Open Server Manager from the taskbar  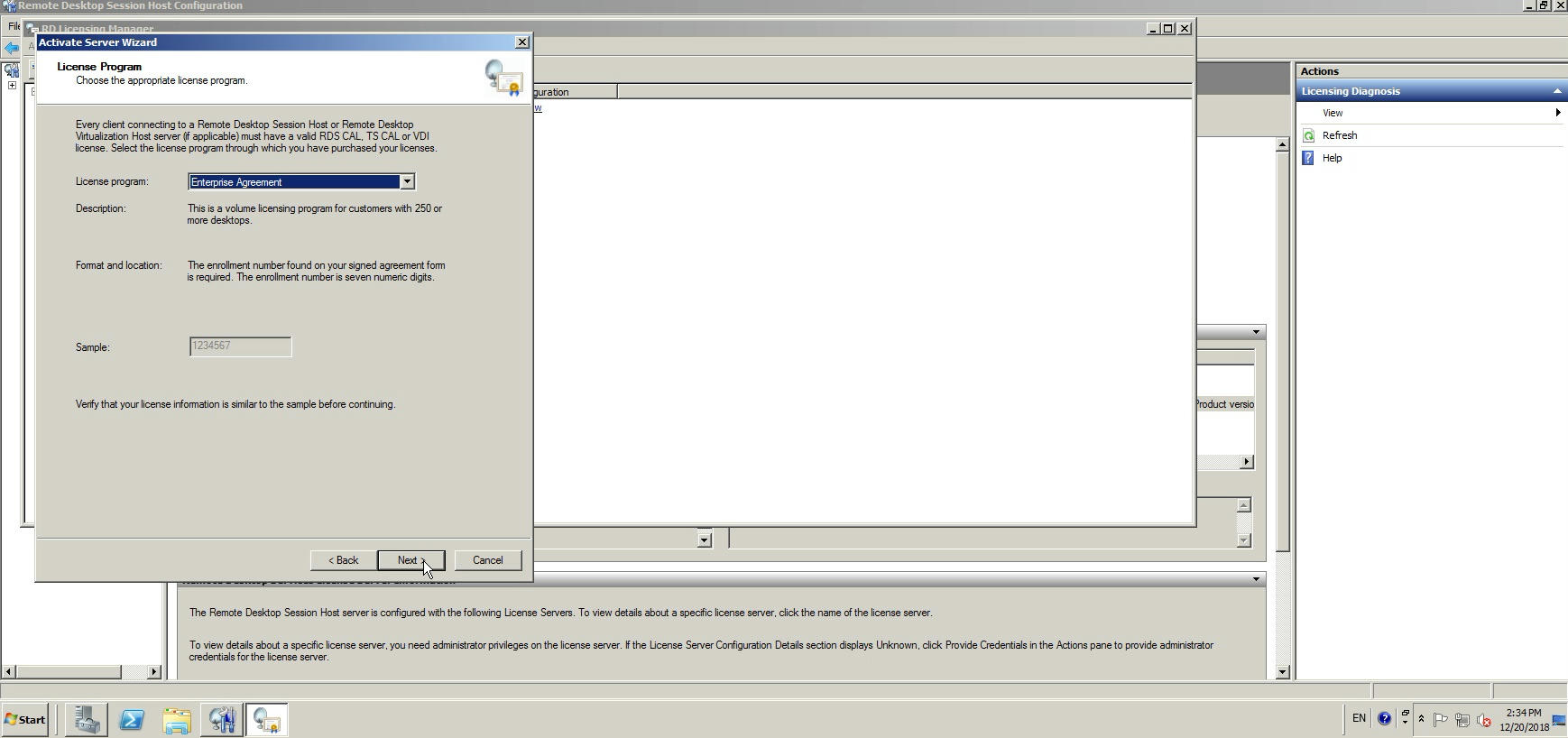point(87,720)
